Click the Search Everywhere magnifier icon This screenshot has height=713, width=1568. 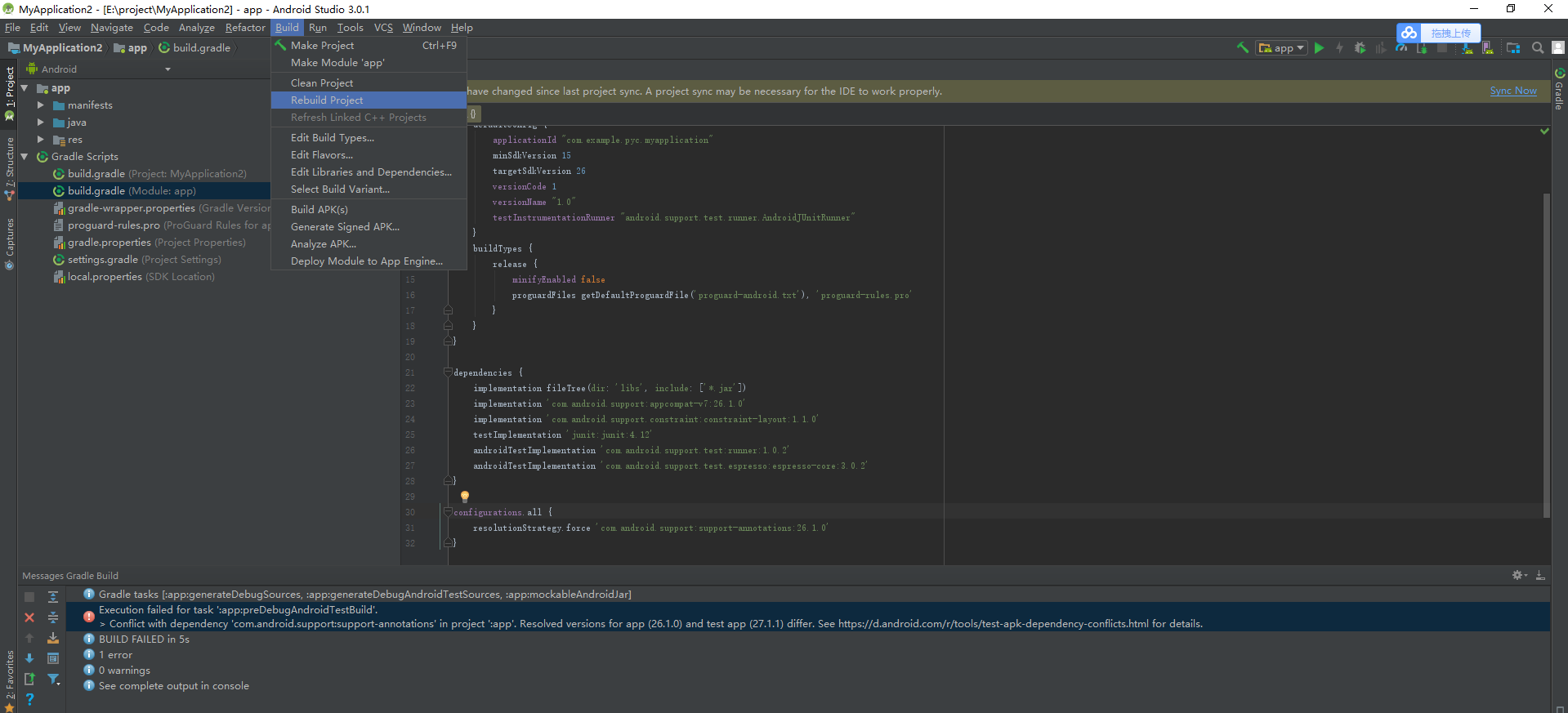1538,48
